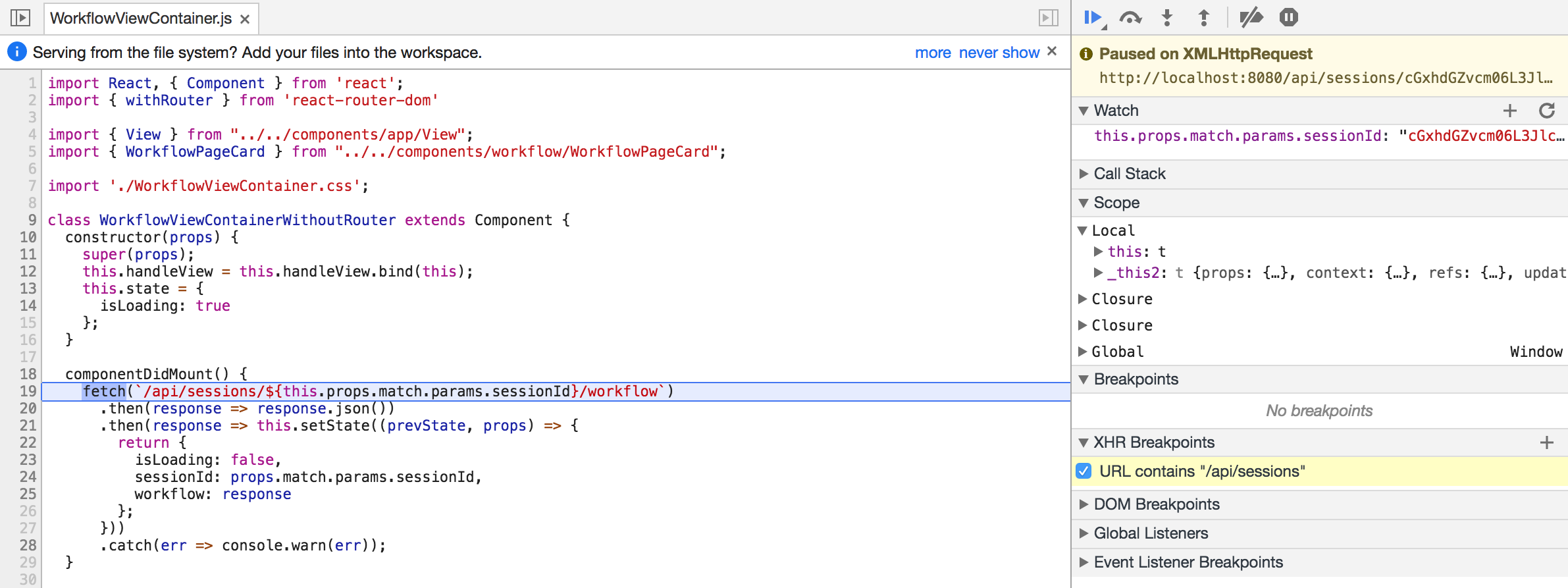1568x588 pixels.
Task: Click 'WorkflowViewContainerWithoutRouter' class name
Action: pos(248,220)
